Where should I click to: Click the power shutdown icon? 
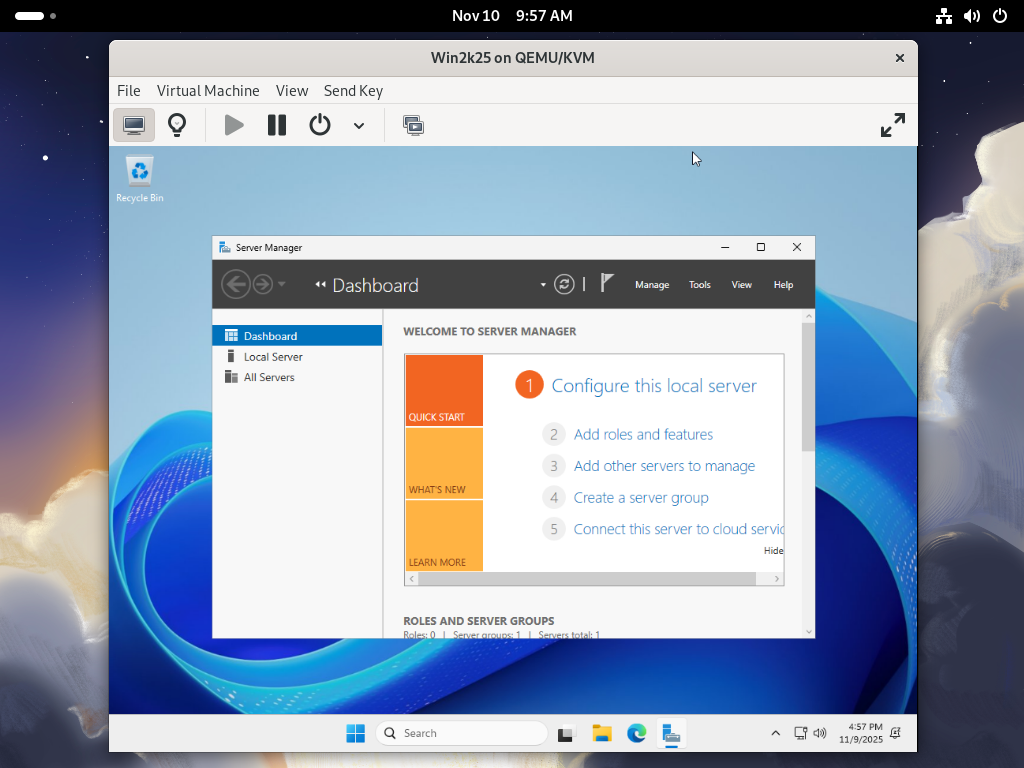point(319,125)
